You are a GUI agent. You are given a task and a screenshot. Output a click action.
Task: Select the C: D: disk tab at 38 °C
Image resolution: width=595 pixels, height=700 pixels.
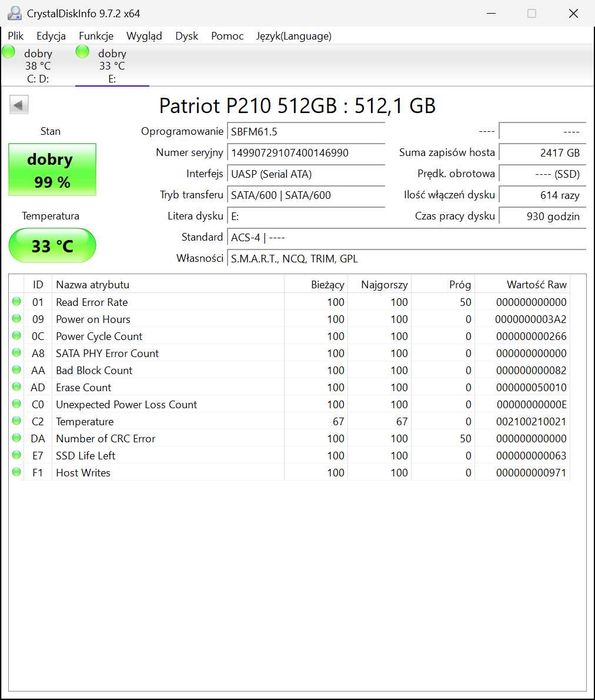(x=38, y=66)
